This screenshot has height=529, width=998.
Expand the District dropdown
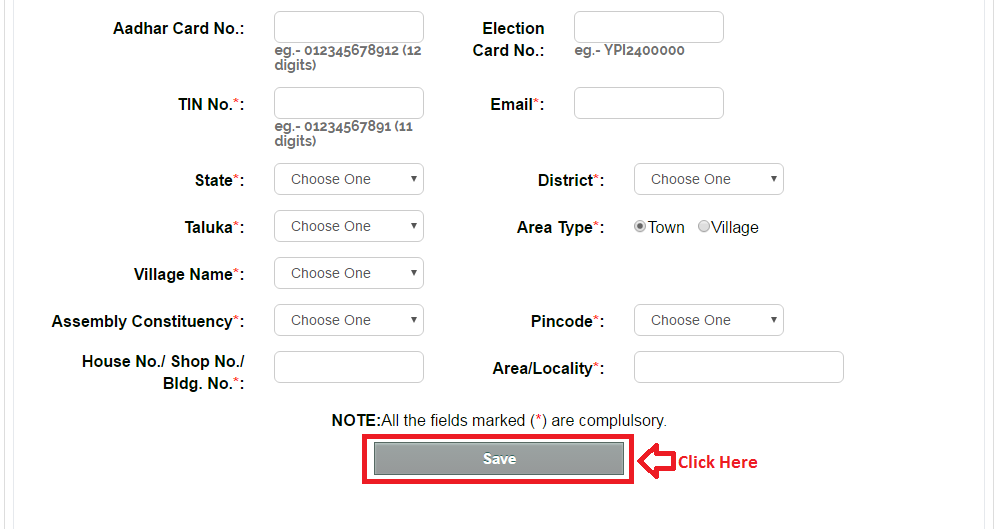(708, 180)
